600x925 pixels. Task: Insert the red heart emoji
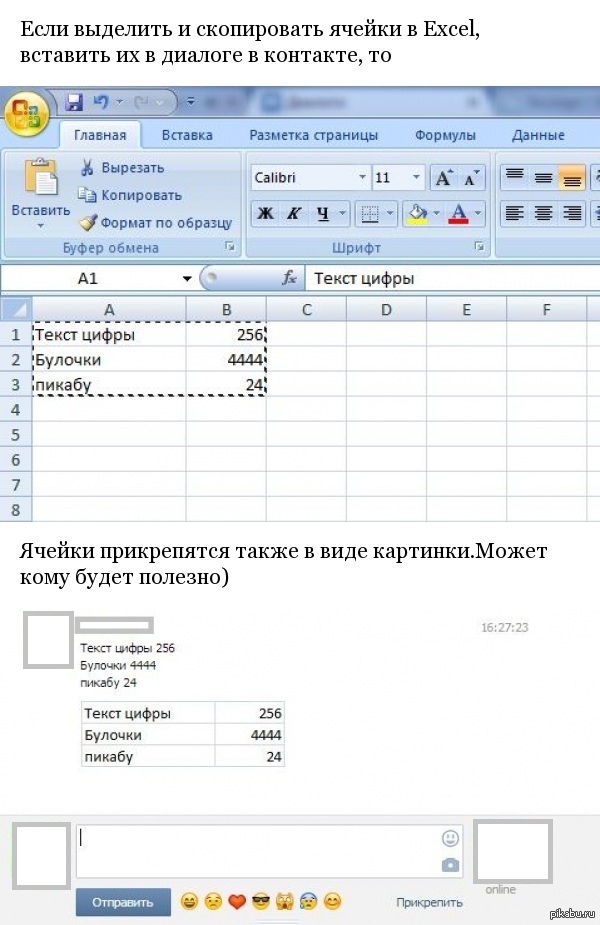pyautogui.click(x=237, y=902)
